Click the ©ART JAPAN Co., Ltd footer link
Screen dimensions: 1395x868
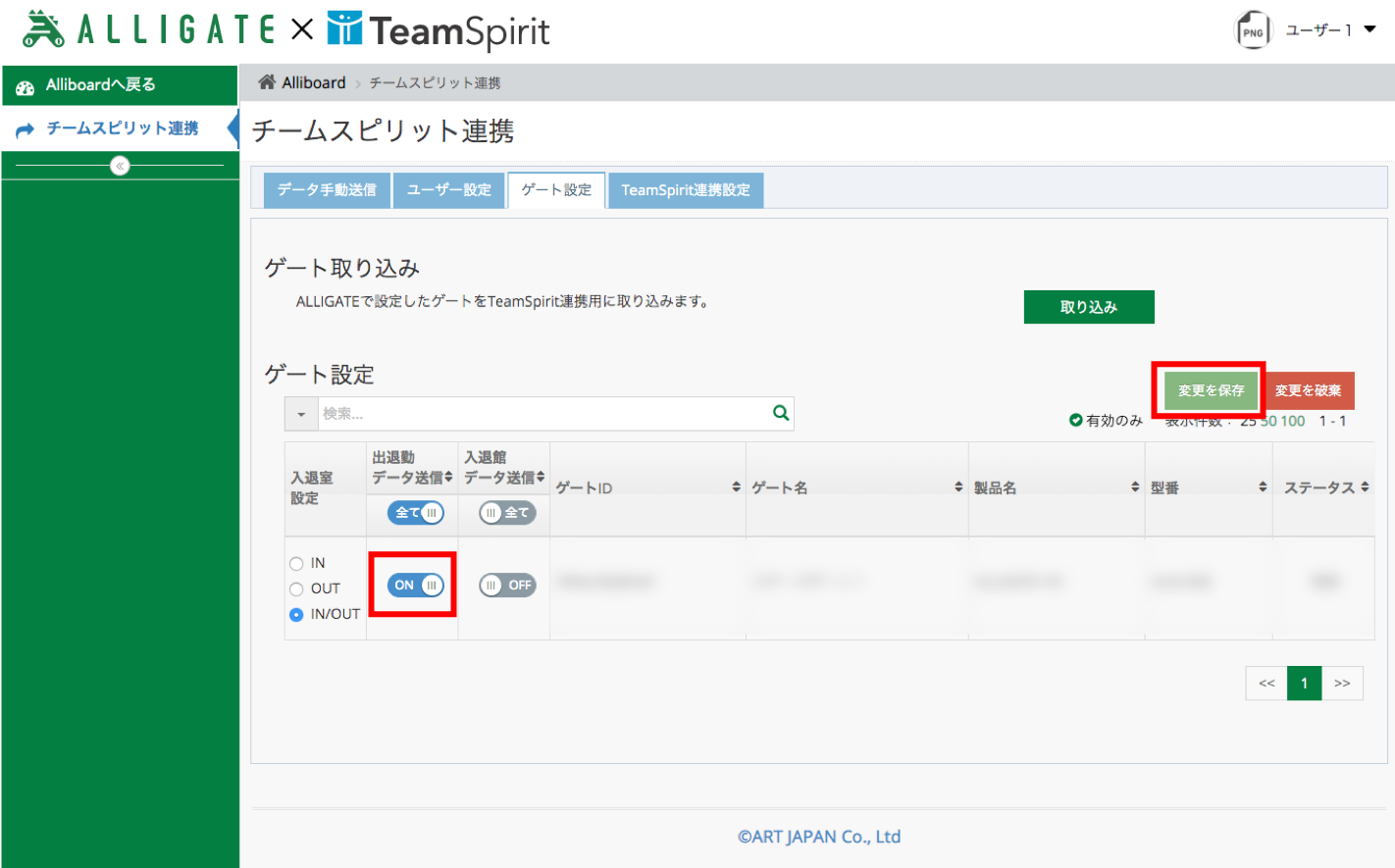point(819,837)
